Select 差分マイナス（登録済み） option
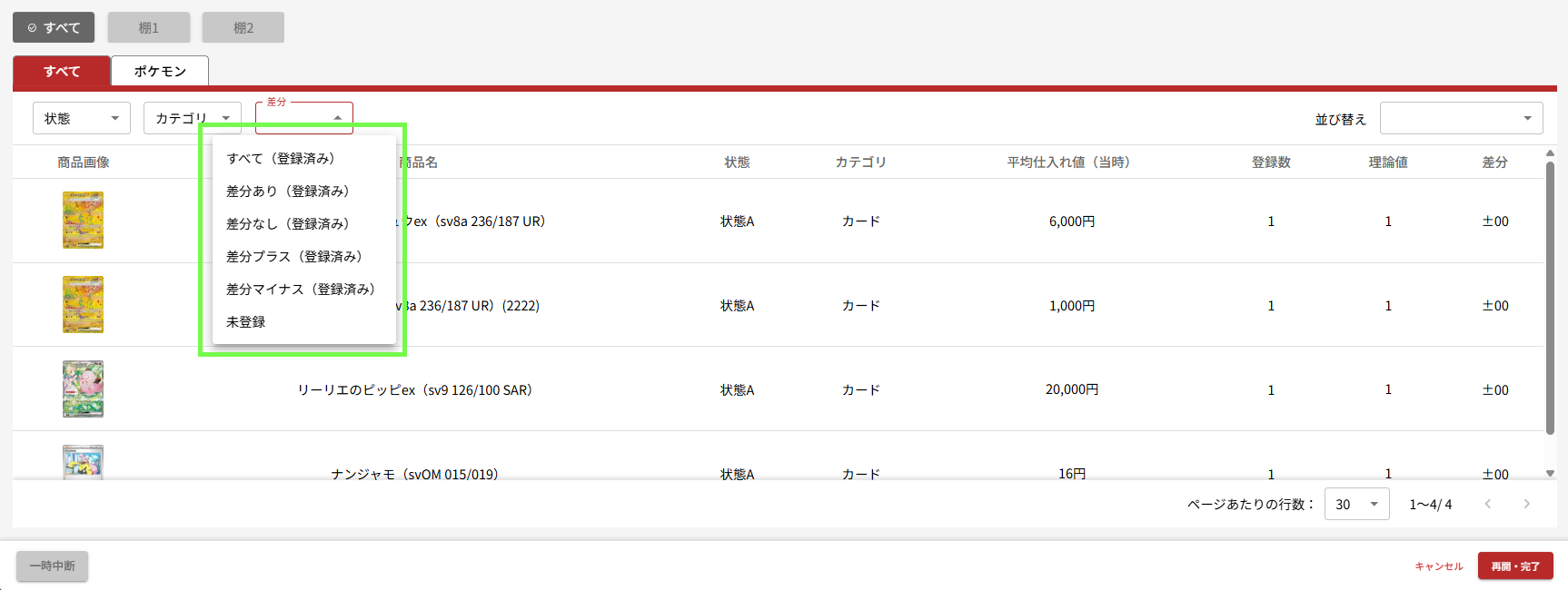1568x590 pixels. (x=300, y=289)
